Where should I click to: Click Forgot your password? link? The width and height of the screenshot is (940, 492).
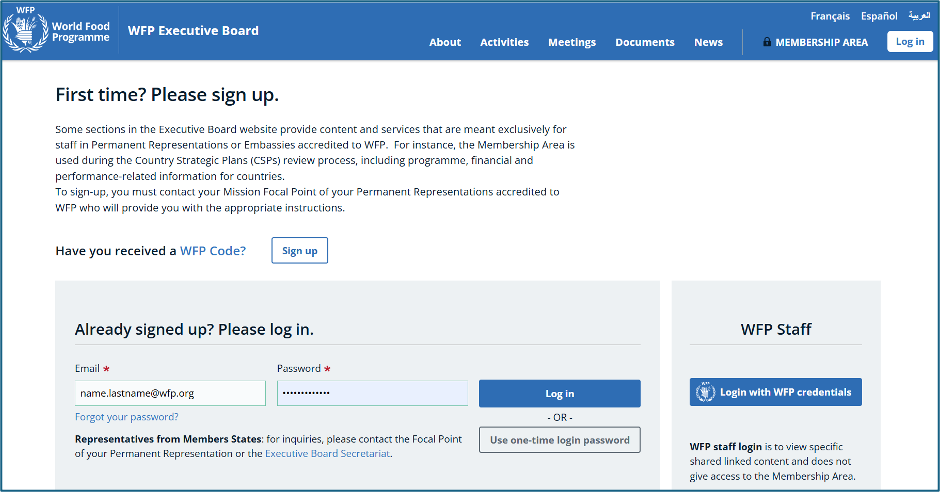(126, 416)
